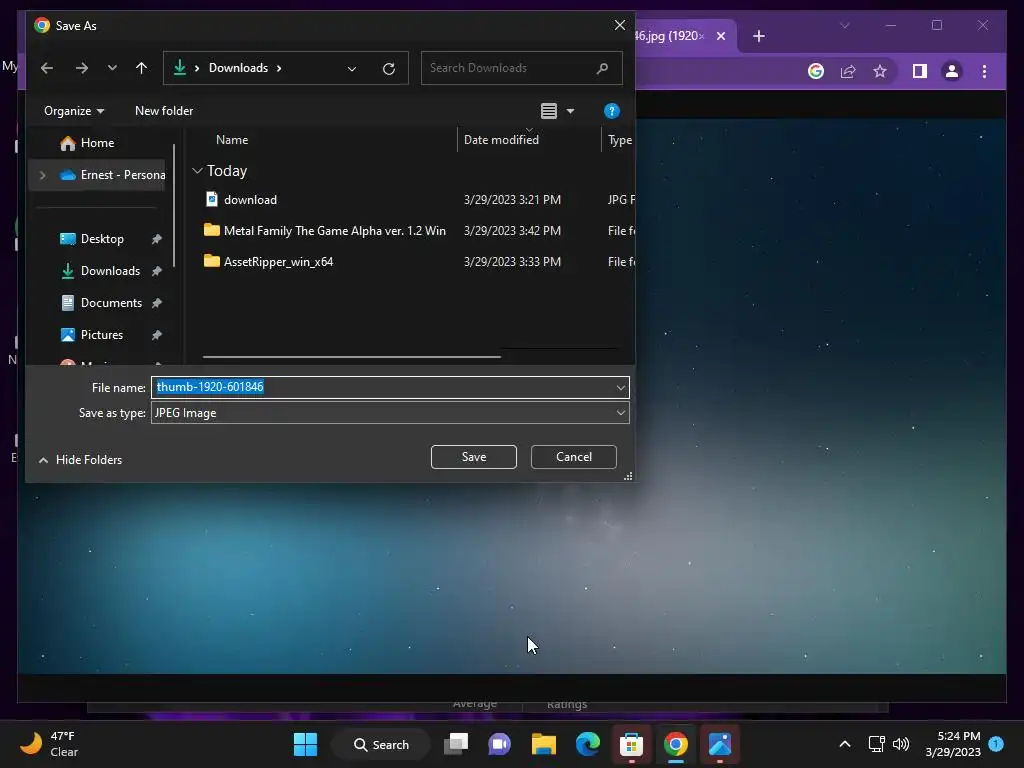Open the volume control icon
The image size is (1024, 768).
[901, 744]
